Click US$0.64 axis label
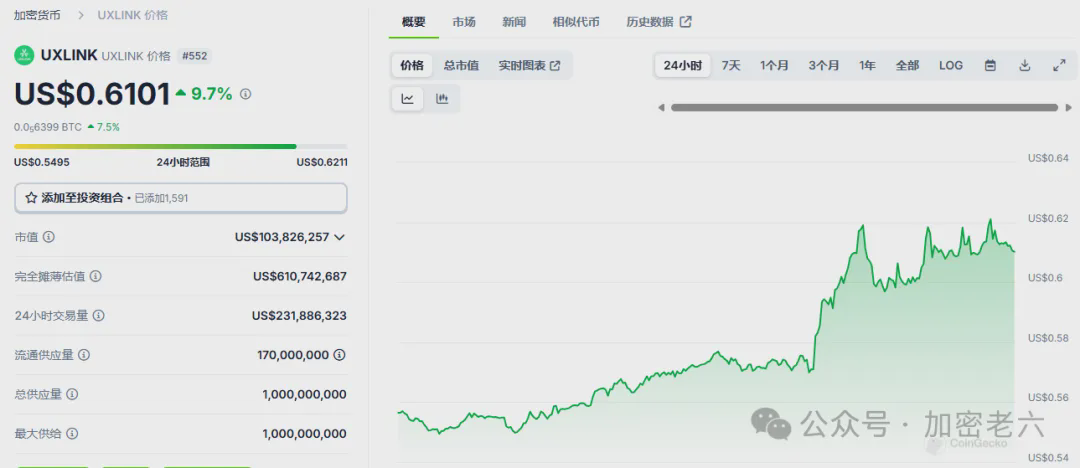This screenshot has height=468, width=1080. pos(1048,158)
